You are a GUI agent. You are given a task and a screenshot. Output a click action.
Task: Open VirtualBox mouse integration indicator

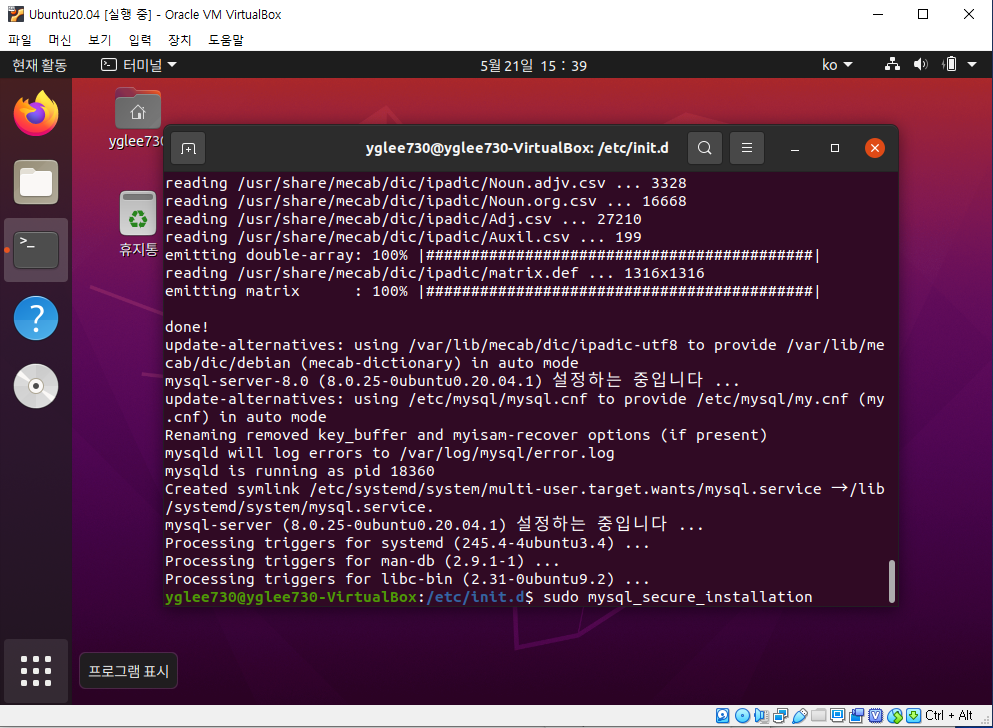tap(894, 715)
